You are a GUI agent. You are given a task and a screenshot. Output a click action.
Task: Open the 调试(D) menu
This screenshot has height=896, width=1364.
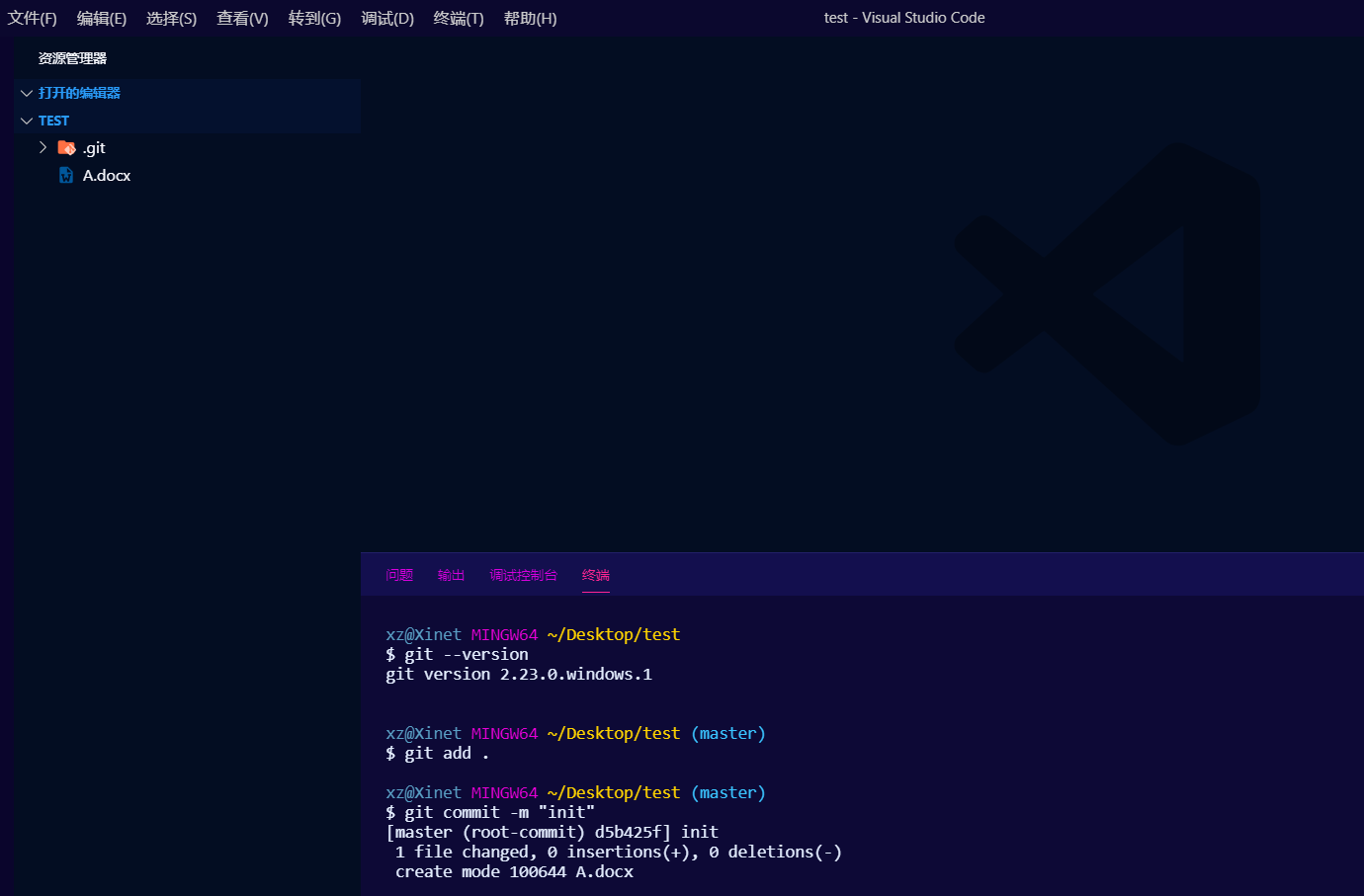[387, 18]
